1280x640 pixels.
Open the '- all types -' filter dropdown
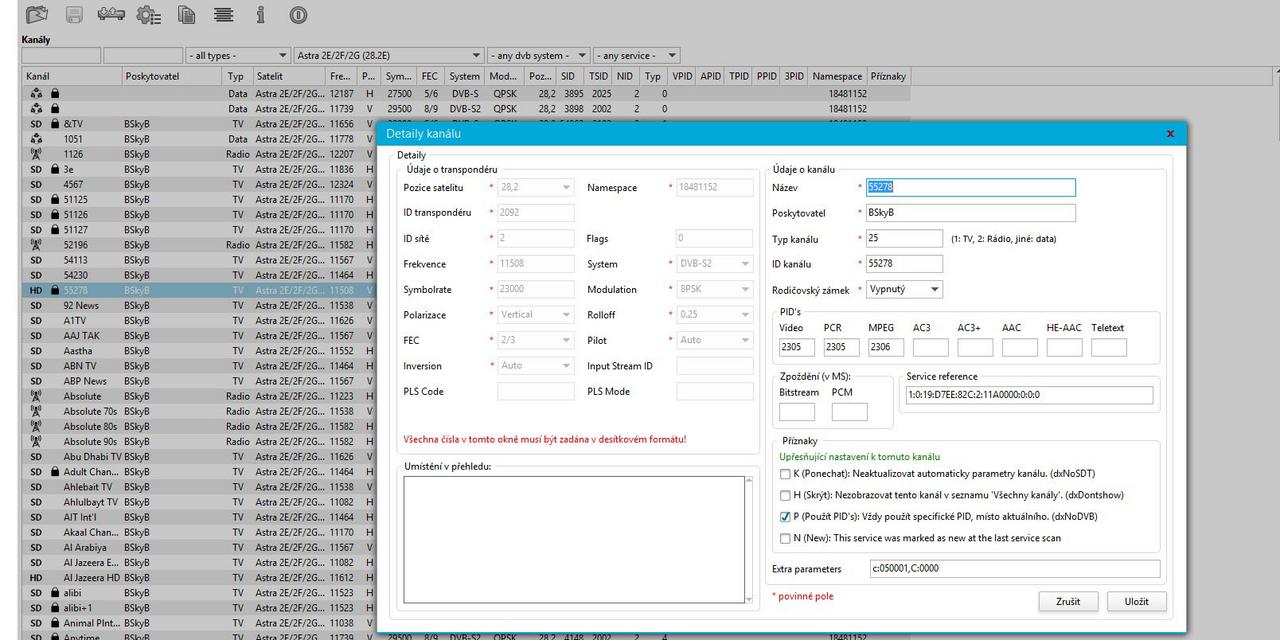point(238,56)
